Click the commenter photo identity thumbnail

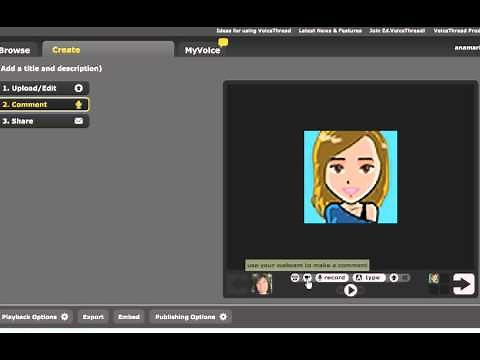click(x=262, y=284)
